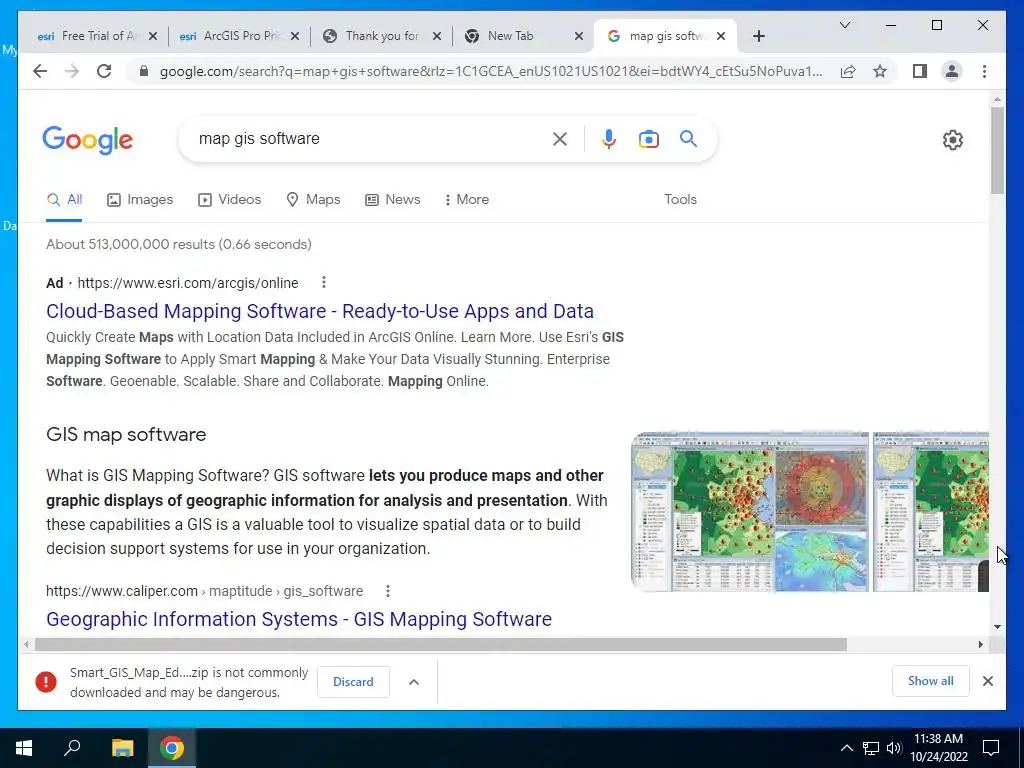Screen dimensions: 1024x768
Task: Expand the More search filters menu
Action: [466, 199]
